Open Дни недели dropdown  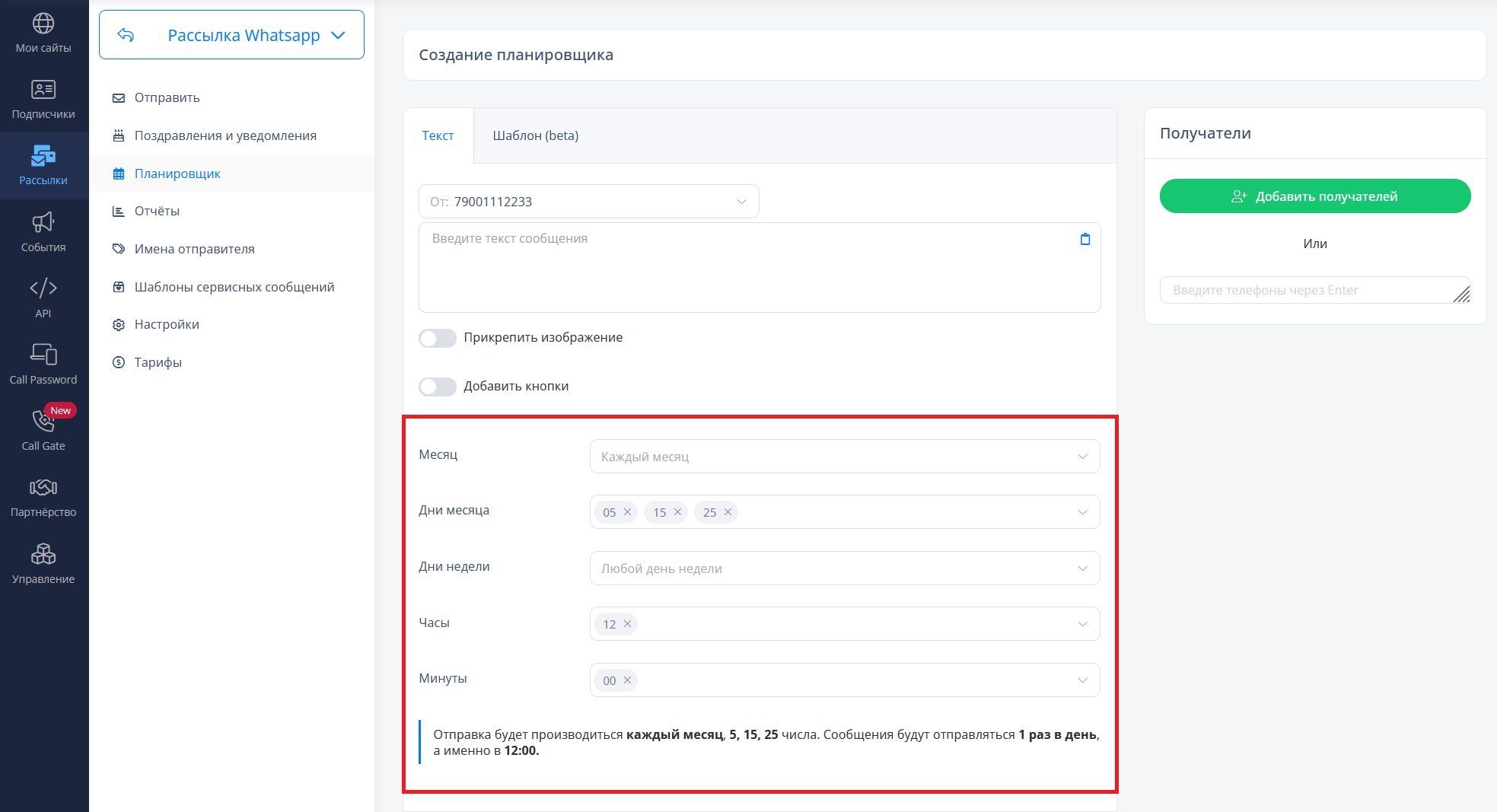point(845,568)
